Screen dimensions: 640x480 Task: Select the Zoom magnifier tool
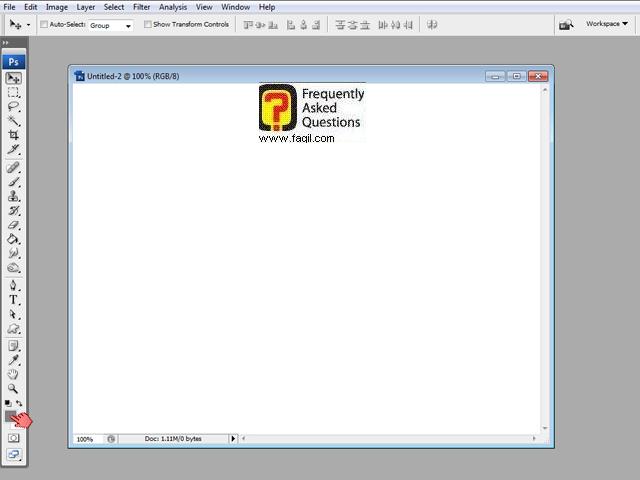click(14, 388)
